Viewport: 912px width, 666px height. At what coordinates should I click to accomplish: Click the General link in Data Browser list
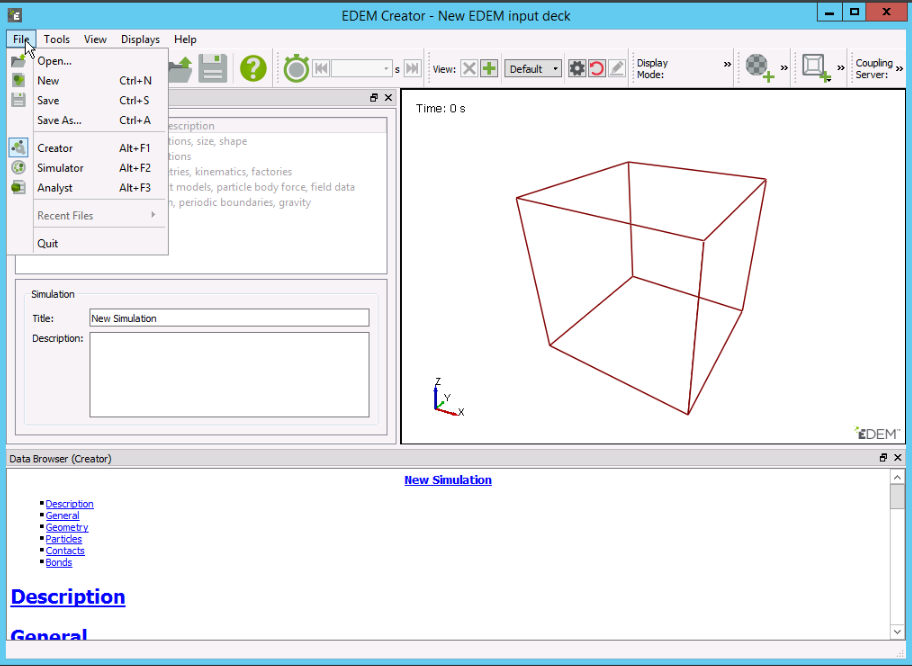coord(62,515)
